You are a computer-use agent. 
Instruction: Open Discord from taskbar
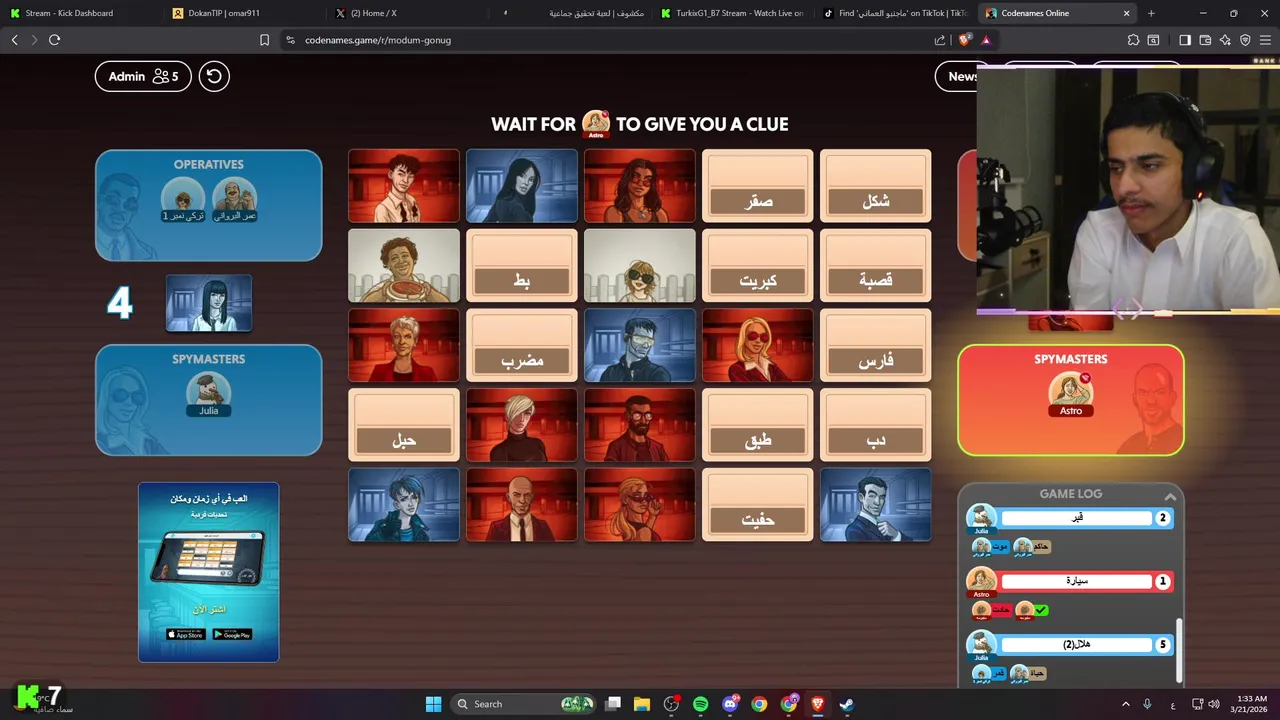pyautogui.click(x=730, y=704)
